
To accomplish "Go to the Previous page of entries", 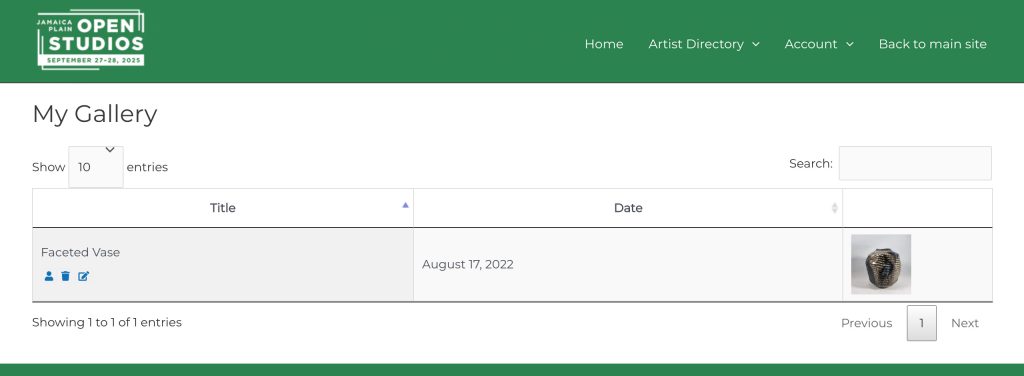I will click(x=866, y=323).
